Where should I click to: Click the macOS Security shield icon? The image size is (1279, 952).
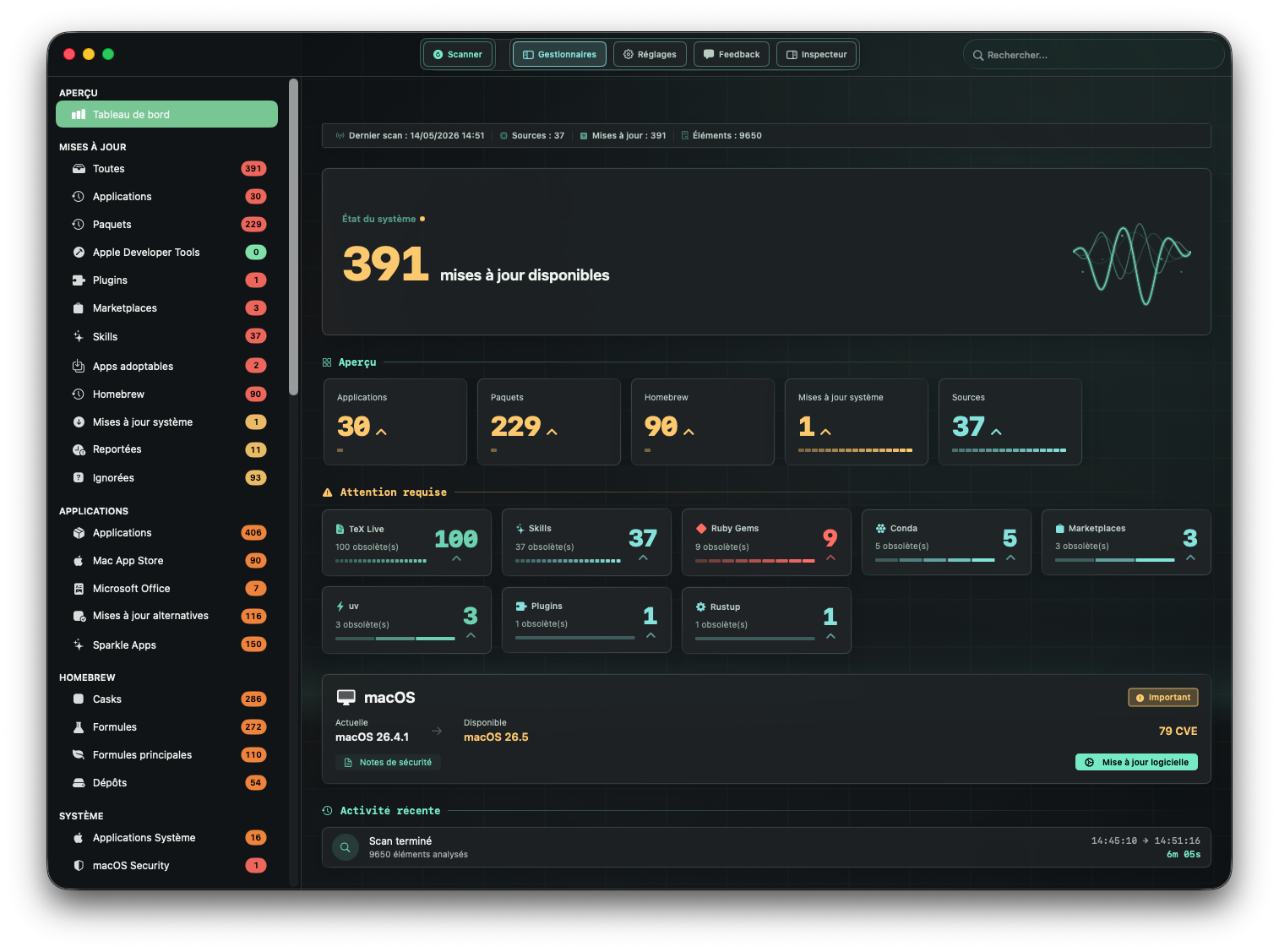tap(79, 866)
